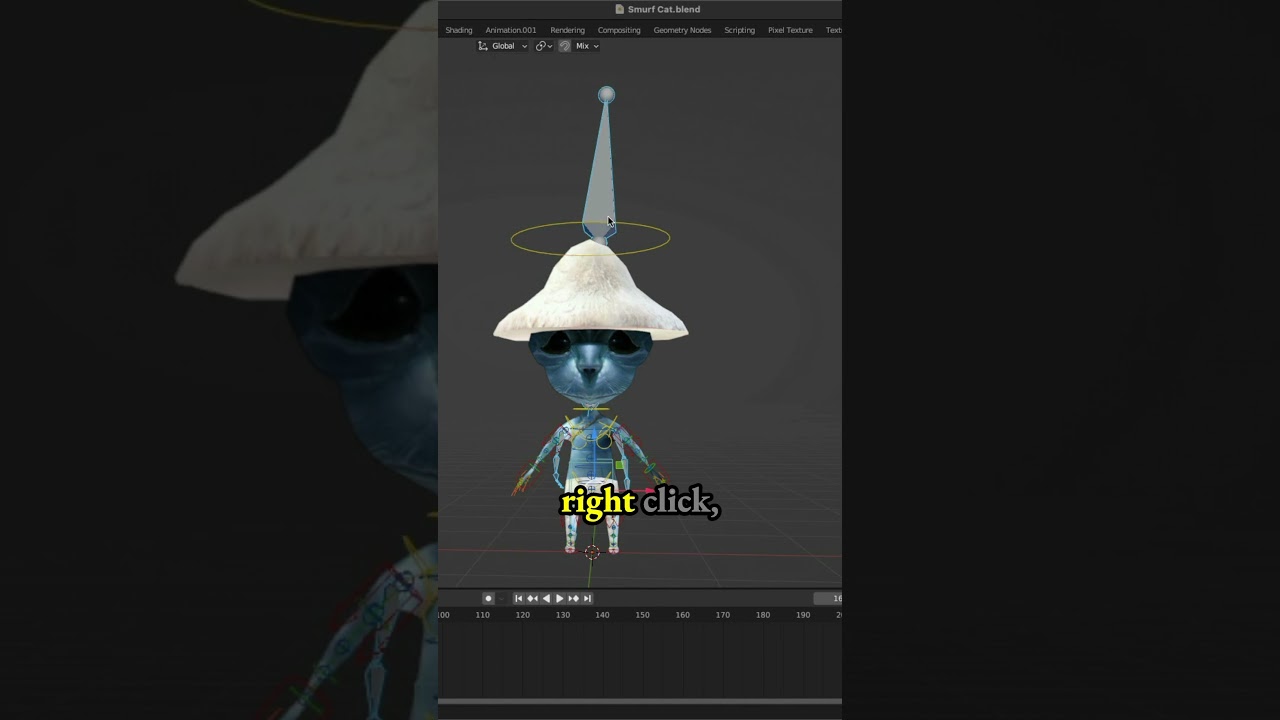The height and width of the screenshot is (720, 1280).
Task: Click the Smurf Cat.blend window title
Action: coord(664,9)
